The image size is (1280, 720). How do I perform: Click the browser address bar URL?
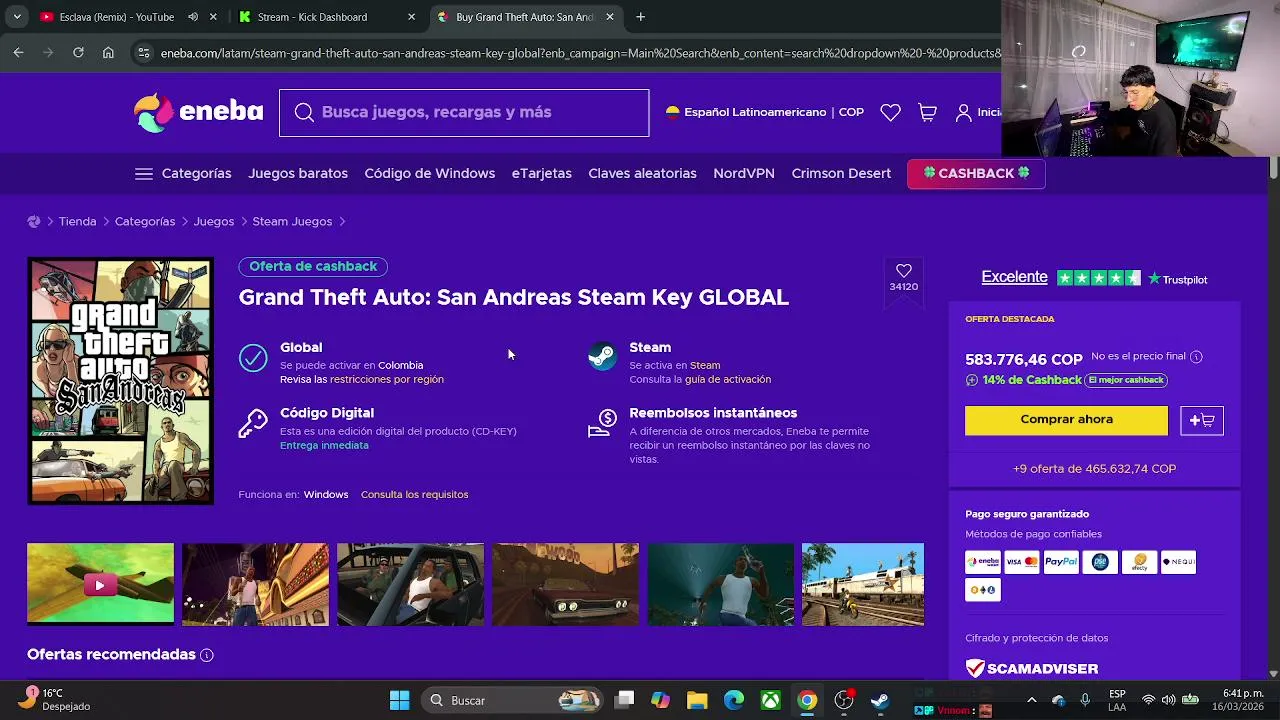pos(580,53)
